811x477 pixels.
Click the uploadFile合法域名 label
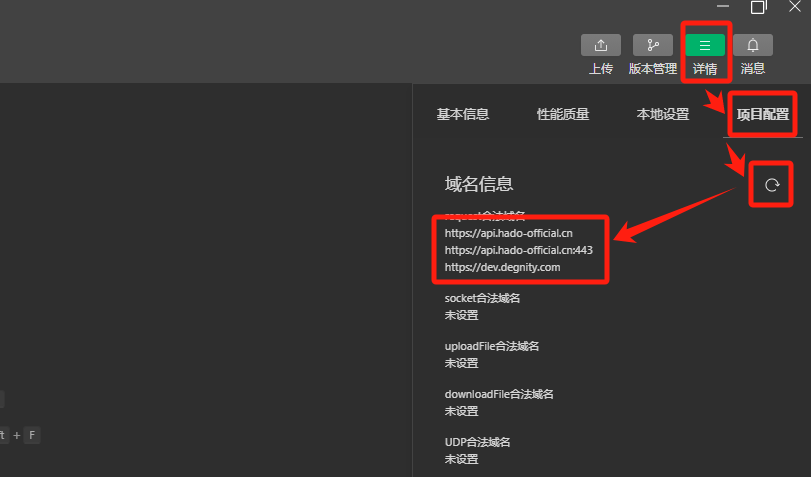coord(491,346)
